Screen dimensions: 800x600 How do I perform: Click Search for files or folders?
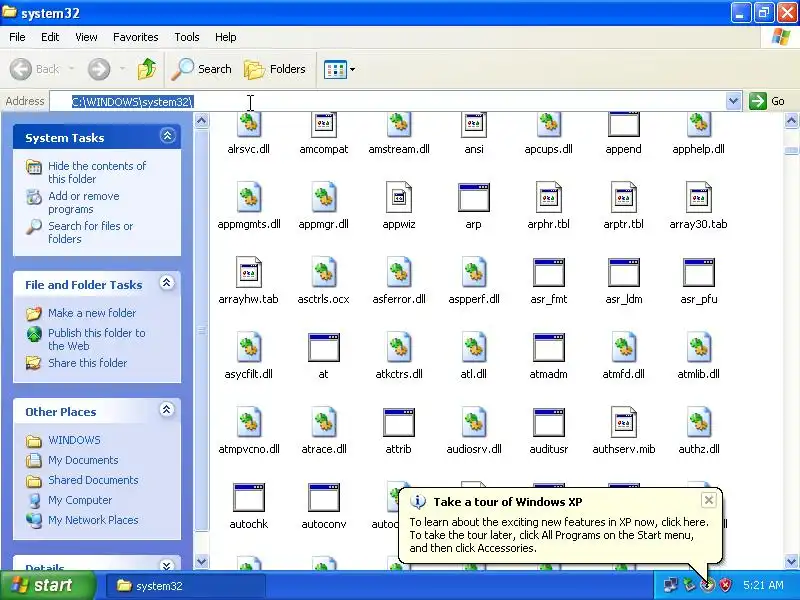click(90, 232)
